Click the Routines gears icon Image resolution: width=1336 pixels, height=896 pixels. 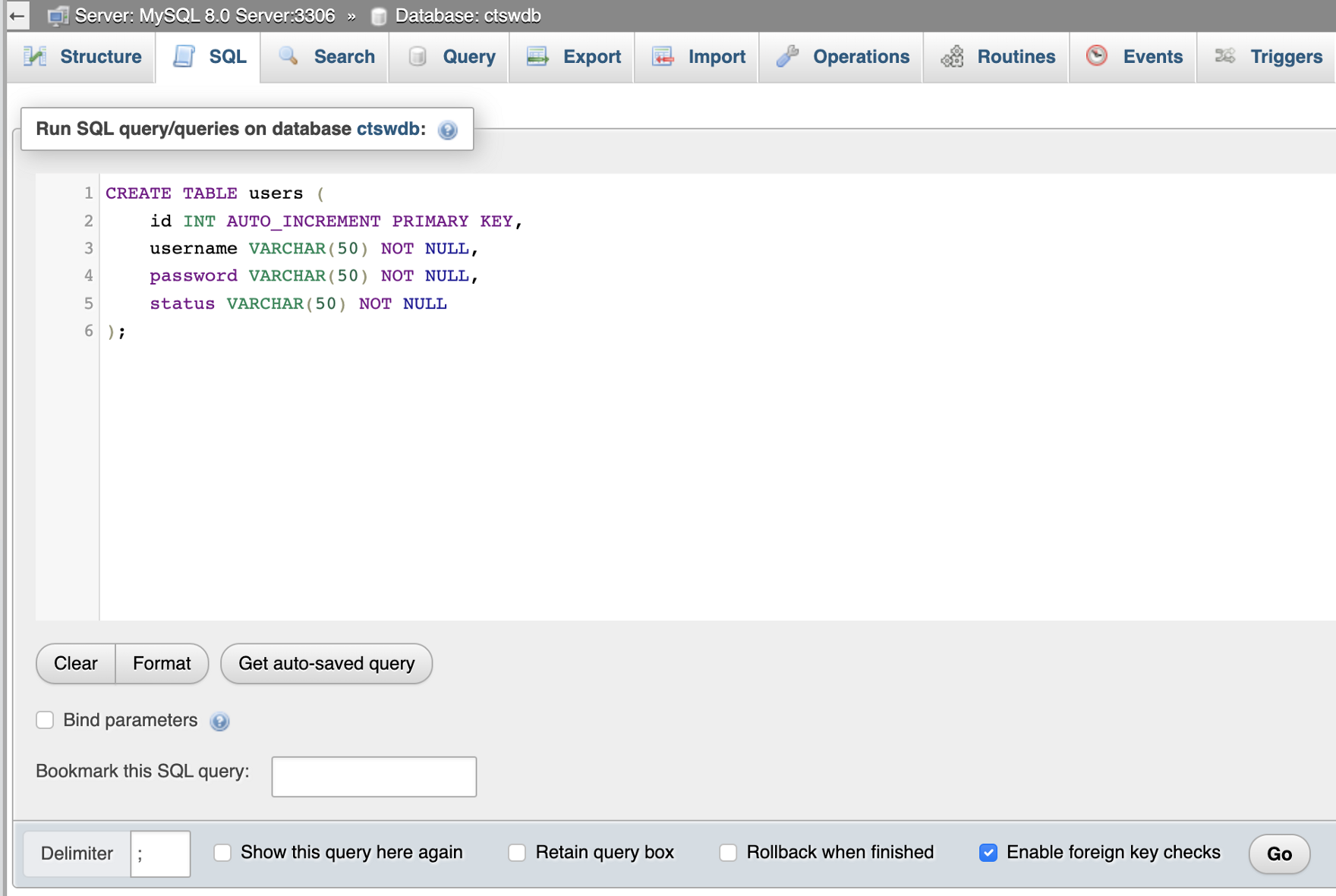tap(952, 56)
